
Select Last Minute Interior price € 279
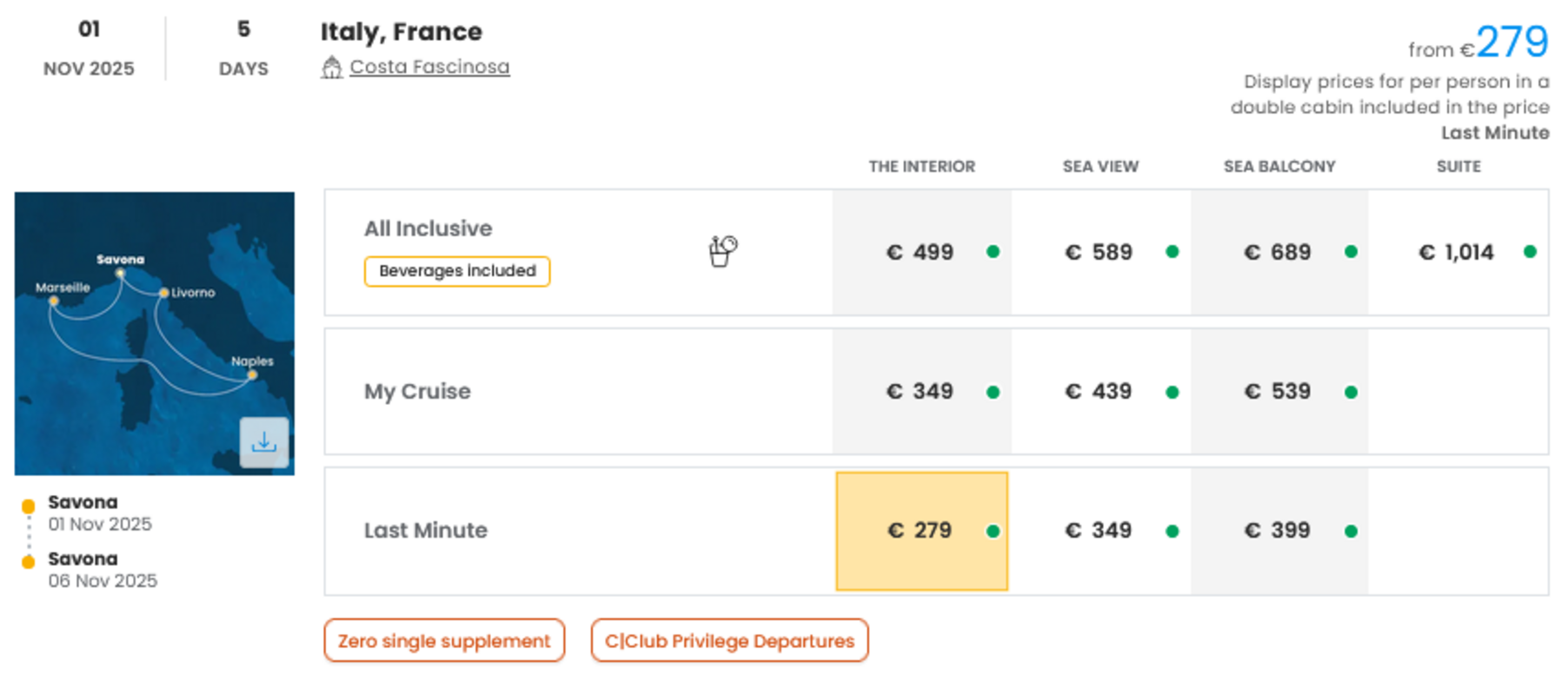[921, 531]
